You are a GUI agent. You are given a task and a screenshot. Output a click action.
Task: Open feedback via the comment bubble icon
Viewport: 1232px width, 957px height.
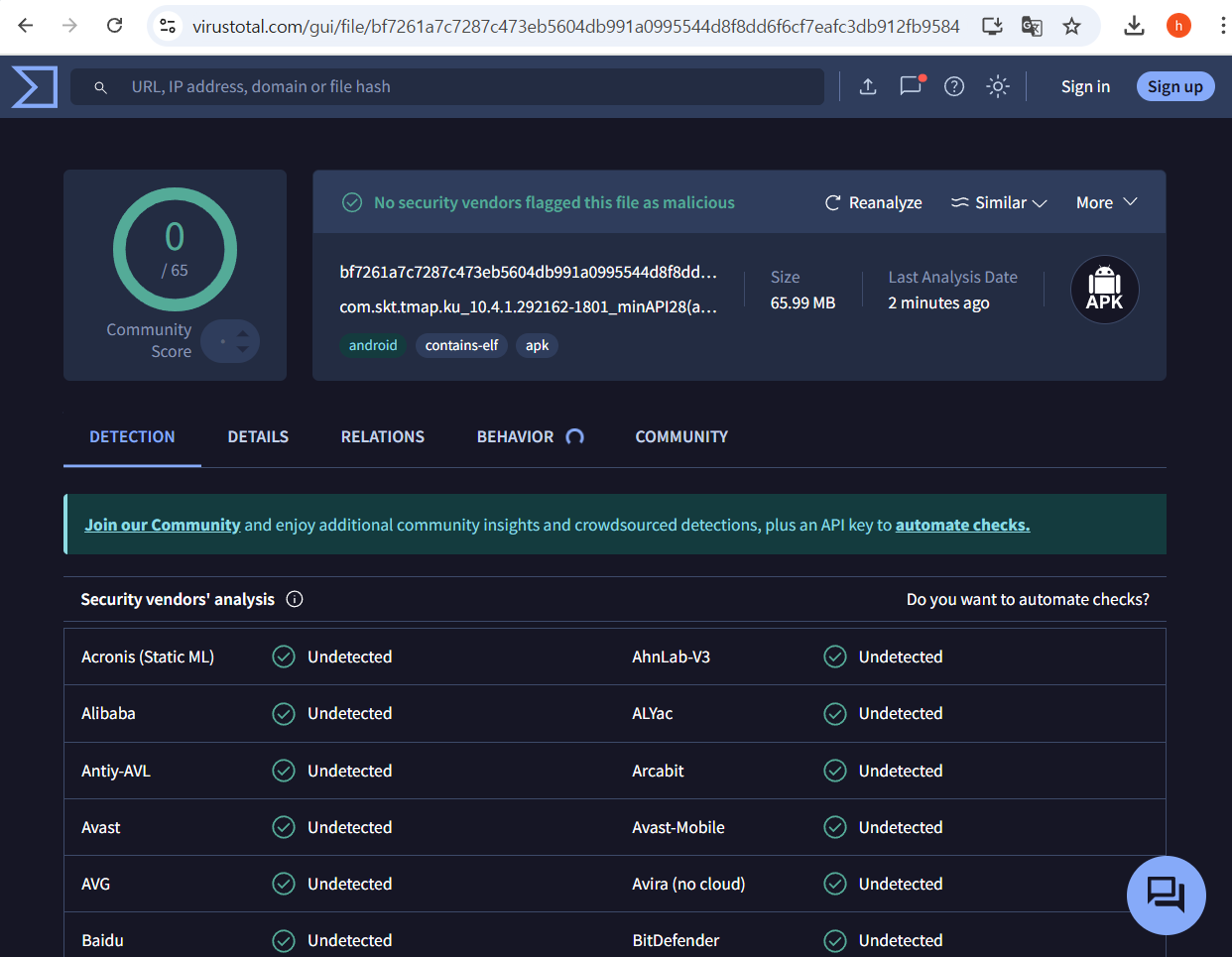pyautogui.click(x=911, y=86)
